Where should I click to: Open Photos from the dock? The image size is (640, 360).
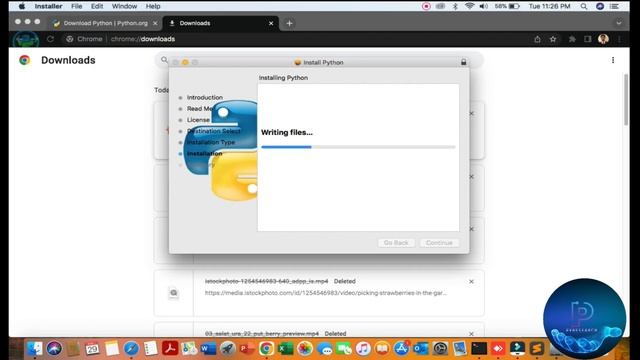point(304,349)
